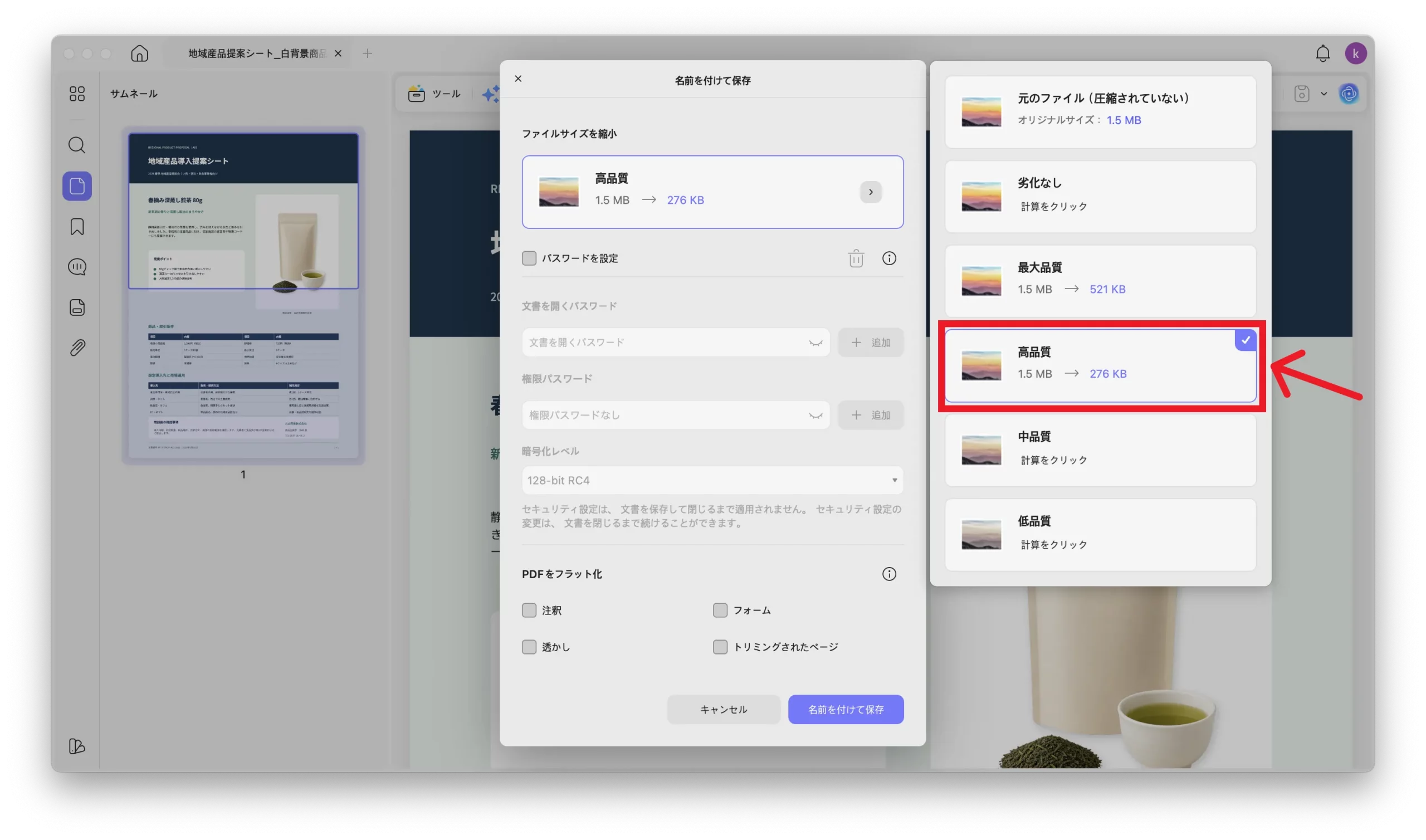1426x840 pixels.
Task: Enable the パスワードを設定 checkbox
Action: pyautogui.click(x=529, y=258)
